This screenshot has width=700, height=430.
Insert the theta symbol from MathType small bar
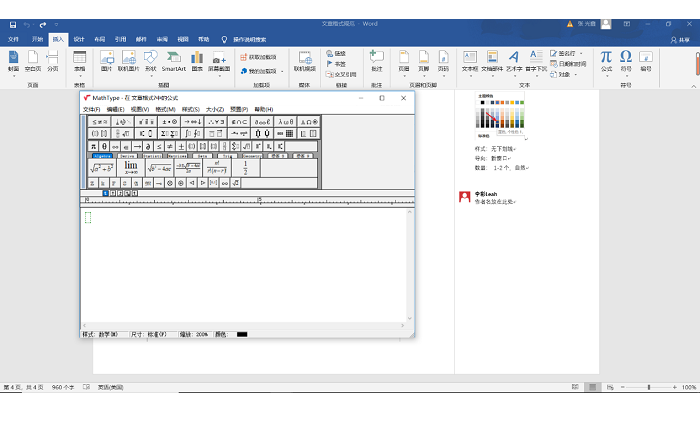point(104,146)
